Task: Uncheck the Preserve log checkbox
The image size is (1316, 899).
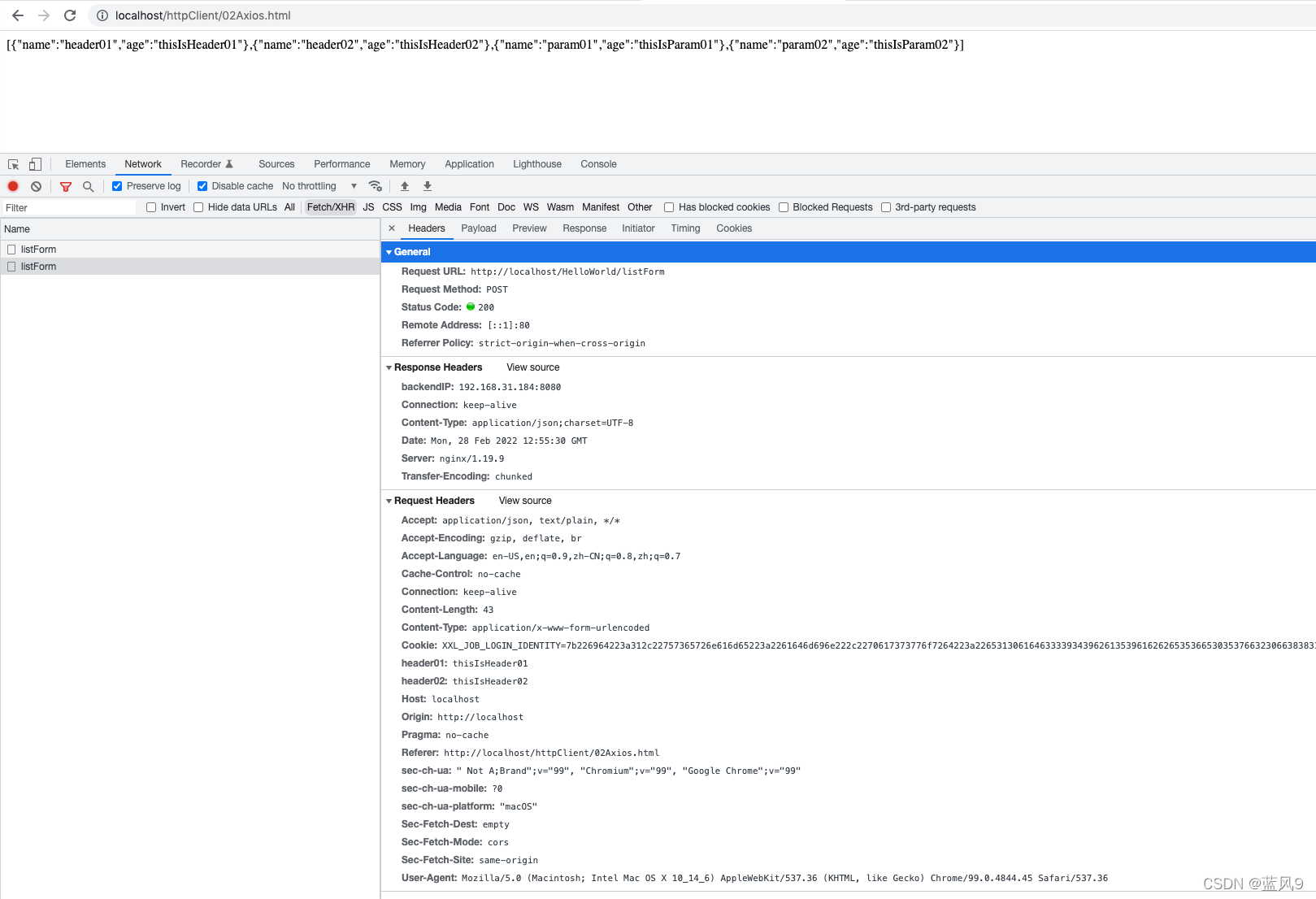Action: click(x=117, y=185)
